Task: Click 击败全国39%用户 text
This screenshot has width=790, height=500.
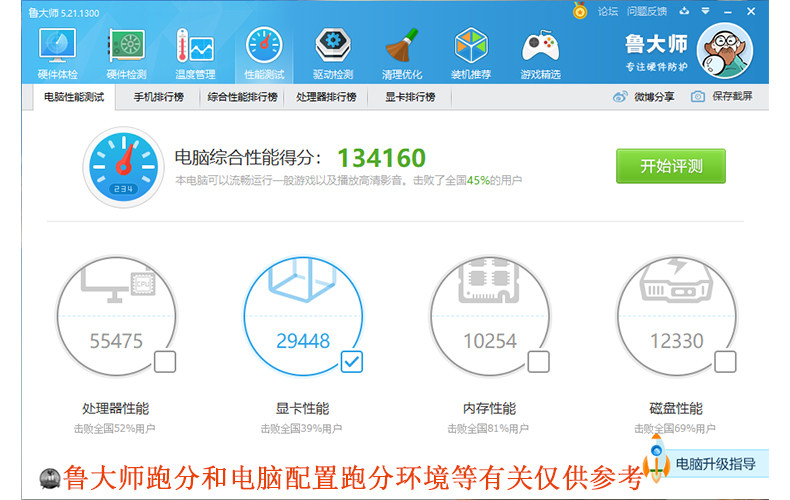Action: pos(301,428)
